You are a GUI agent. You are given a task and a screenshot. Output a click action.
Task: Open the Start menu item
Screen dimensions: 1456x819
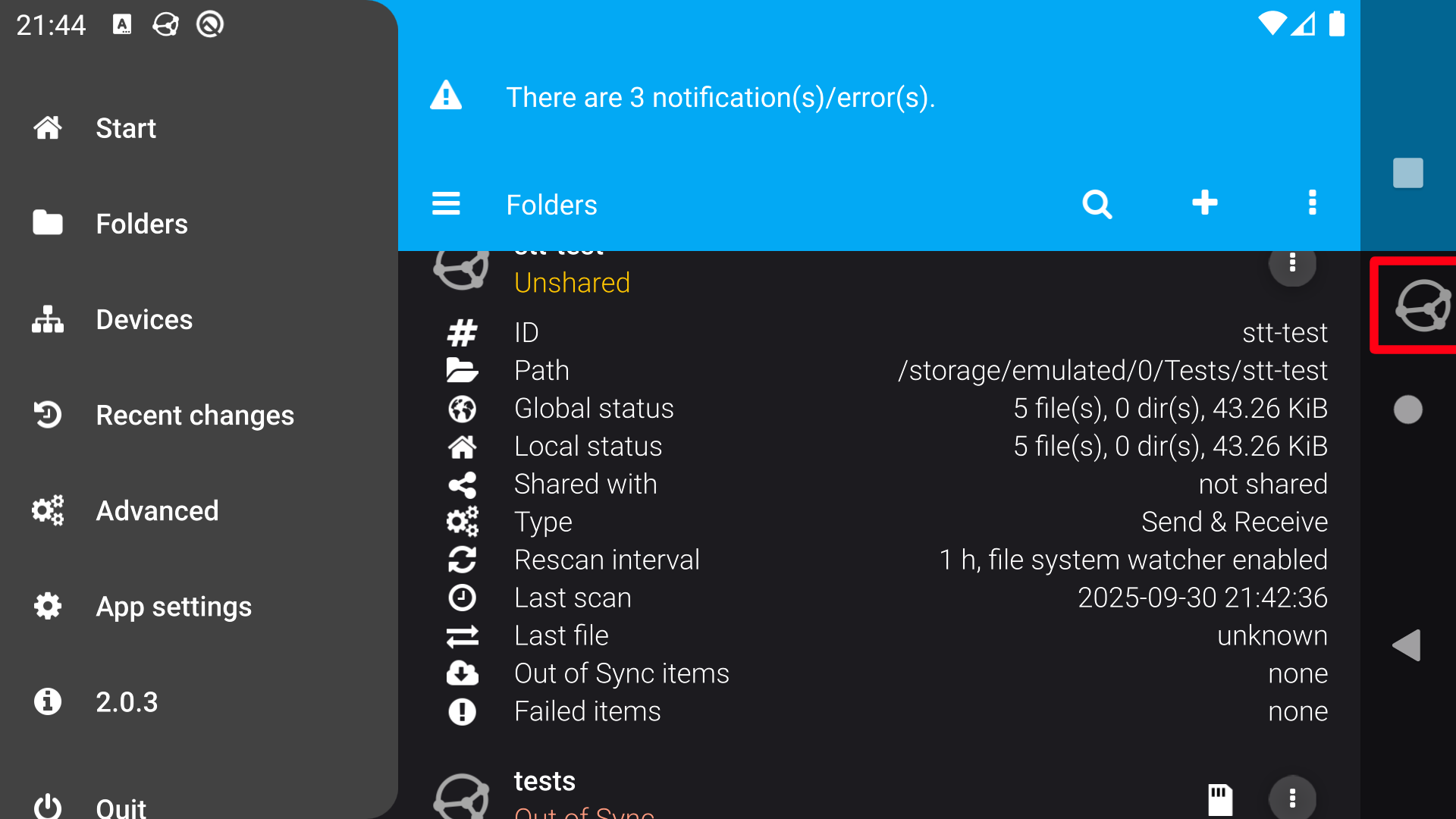coord(125,128)
